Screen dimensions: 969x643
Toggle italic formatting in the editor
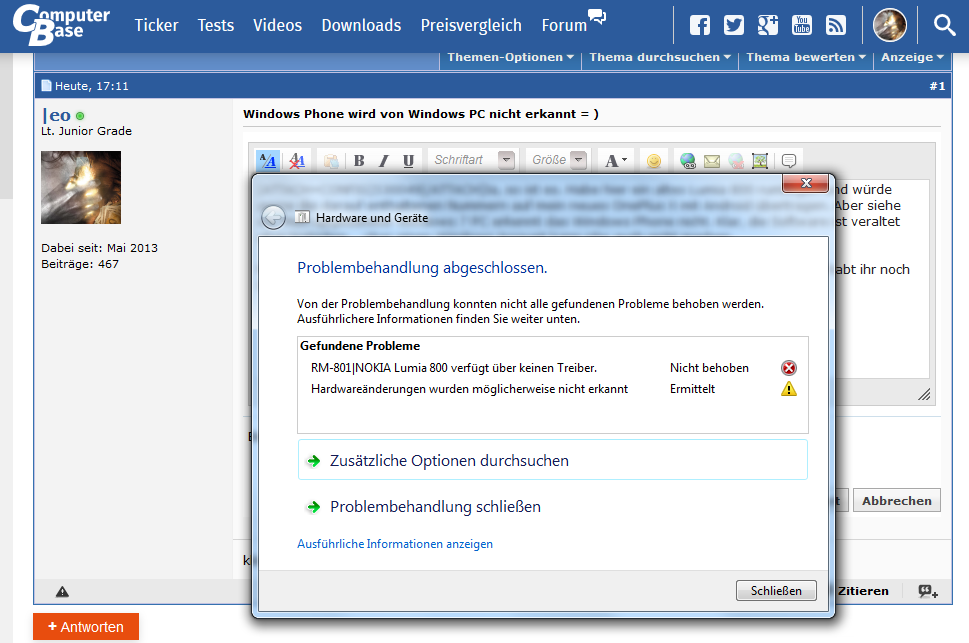(384, 161)
